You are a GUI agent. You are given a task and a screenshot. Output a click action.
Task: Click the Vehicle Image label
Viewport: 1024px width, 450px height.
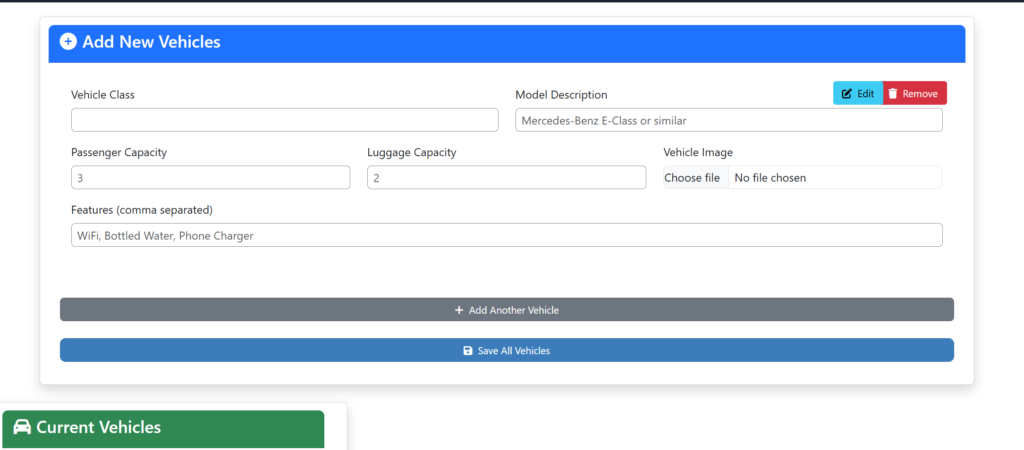point(698,152)
